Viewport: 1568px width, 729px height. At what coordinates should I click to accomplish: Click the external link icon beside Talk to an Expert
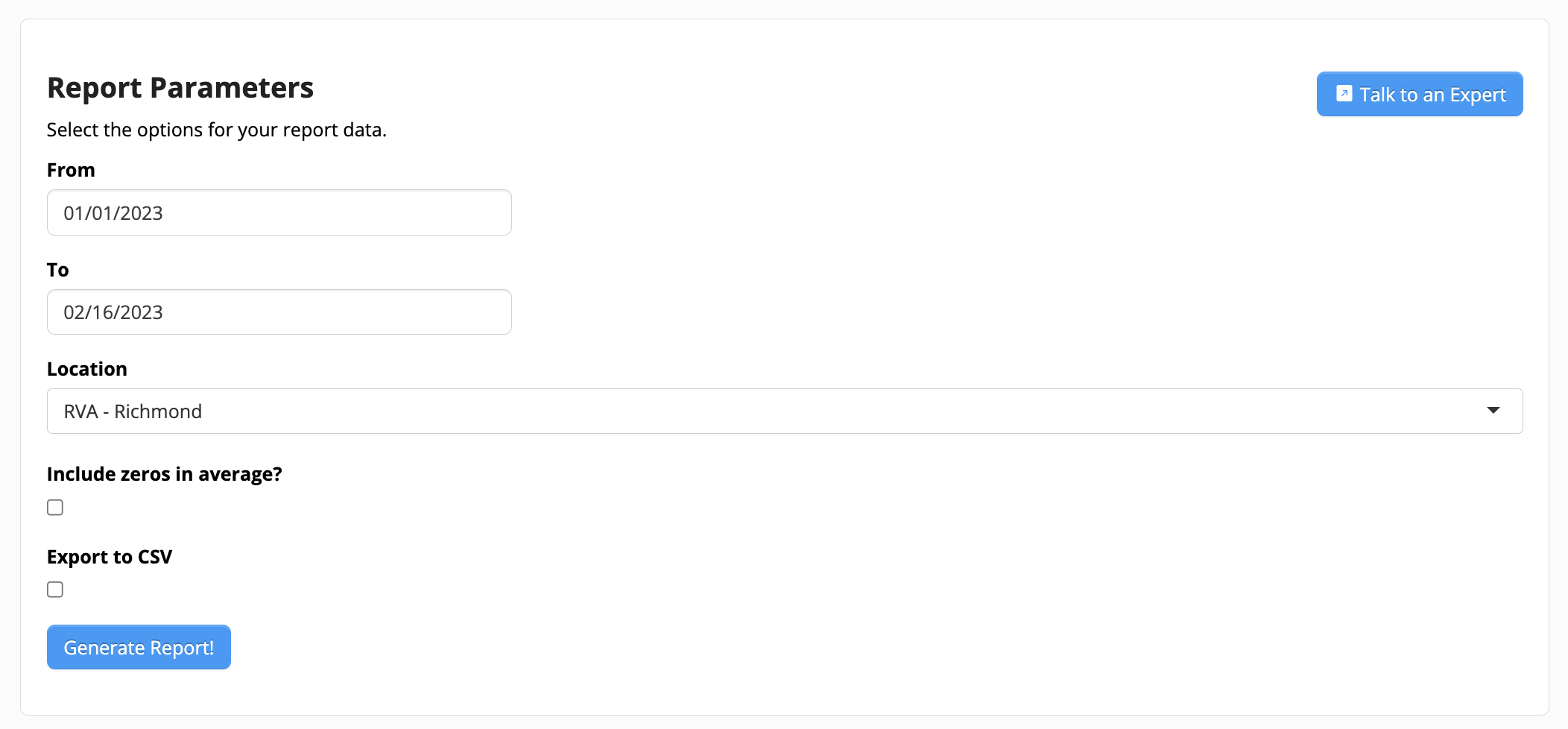point(1344,94)
